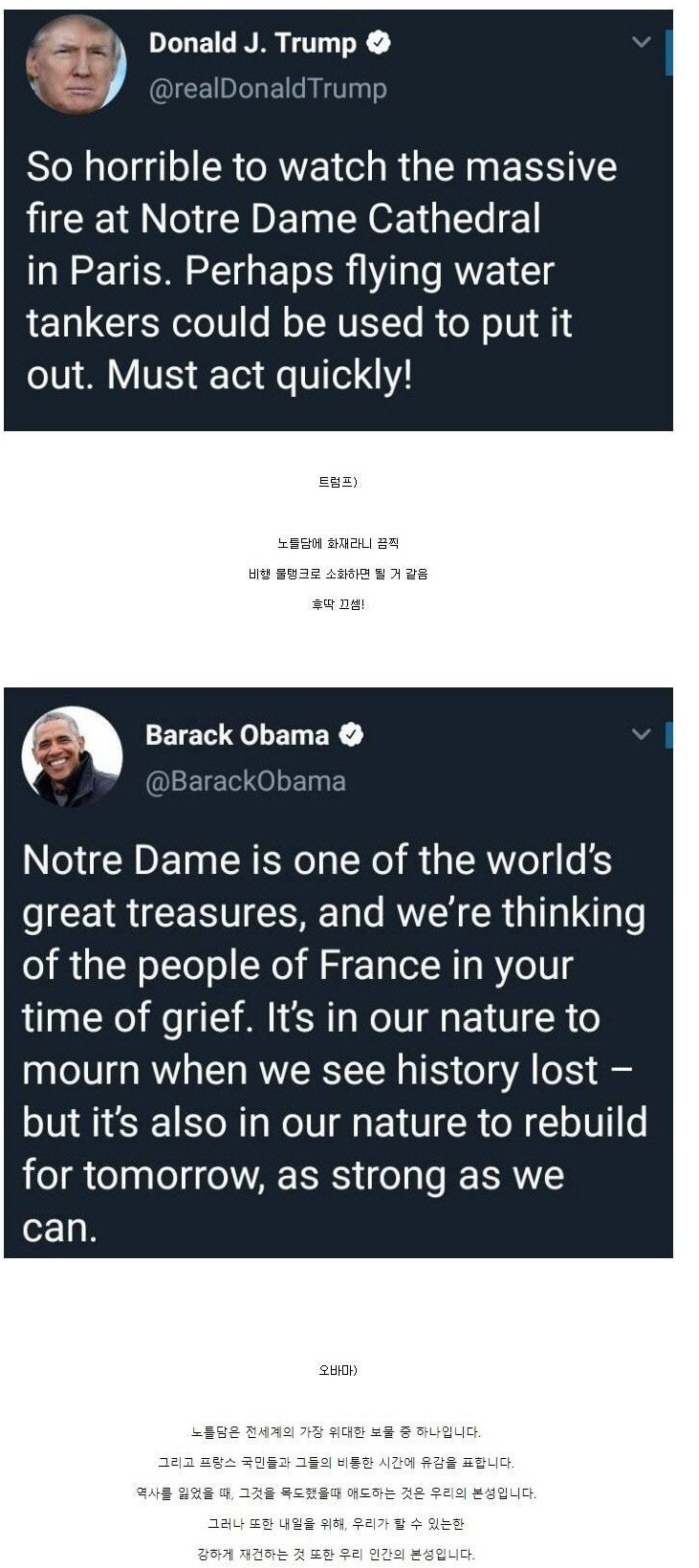This screenshot has width=699, height=1568.
Task: Open the @realDonaldTrump handle link
Action: point(268,89)
